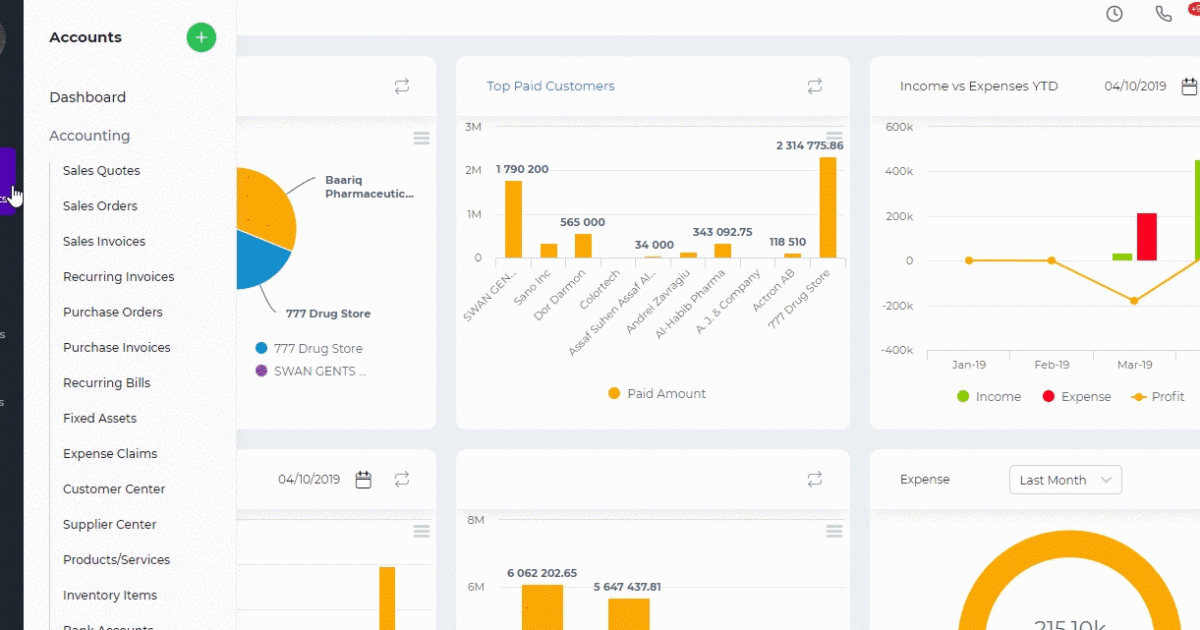Open Sales Orders

click(100, 206)
